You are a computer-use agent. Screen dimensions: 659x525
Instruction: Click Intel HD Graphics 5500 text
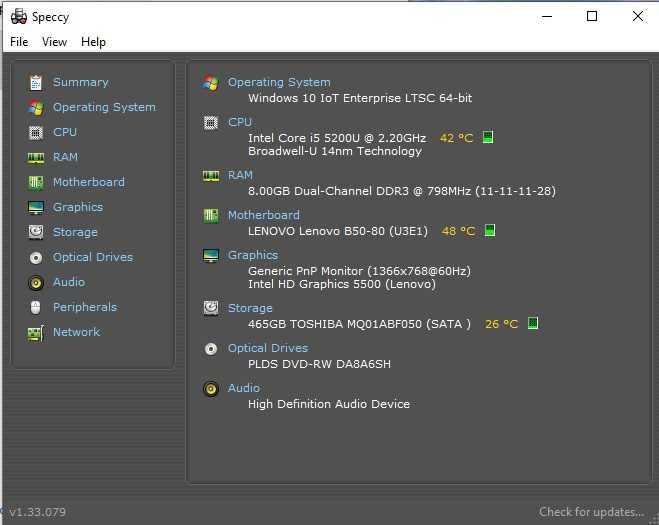(342, 284)
